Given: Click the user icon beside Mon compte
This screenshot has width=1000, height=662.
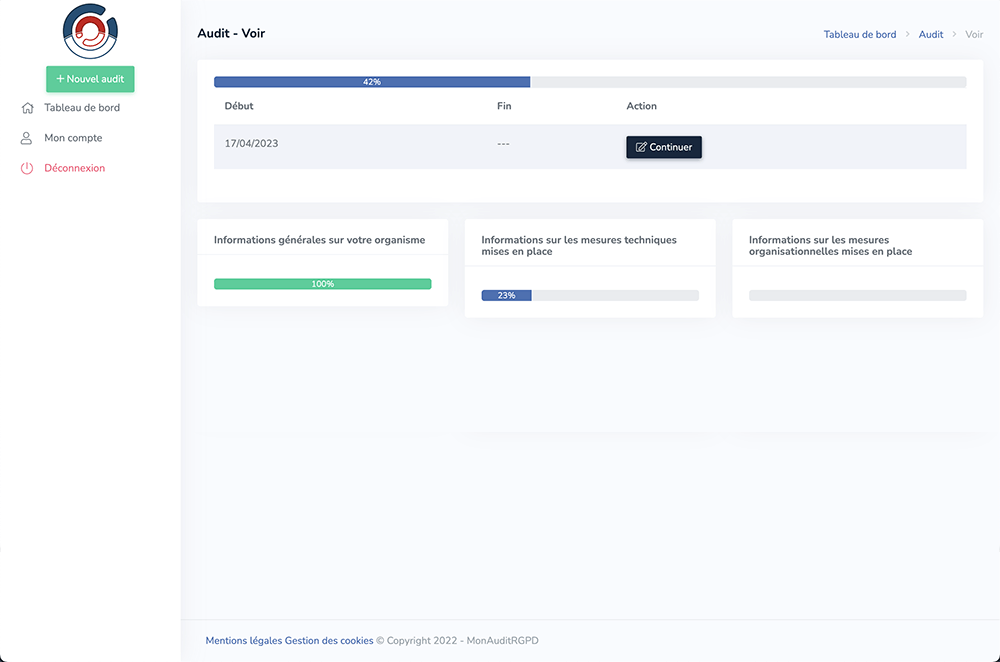Looking at the screenshot, I should coord(27,138).
